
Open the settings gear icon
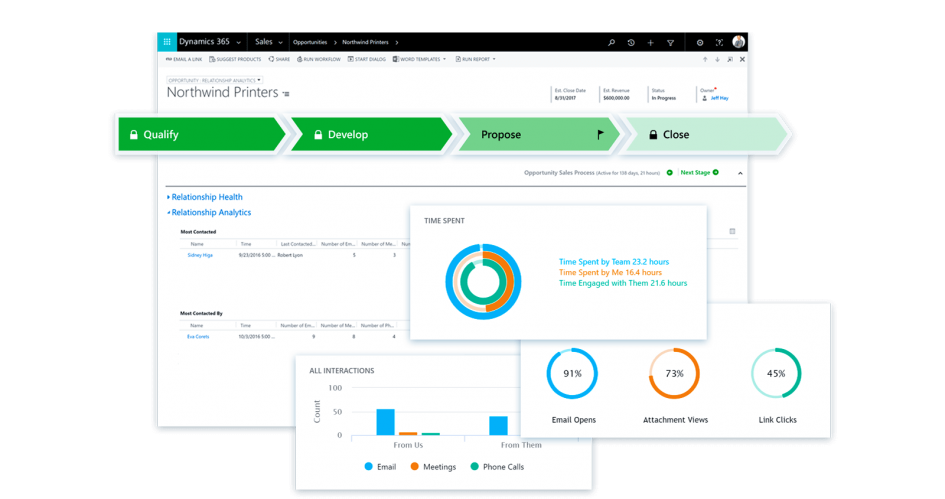(x=700, y=43)
